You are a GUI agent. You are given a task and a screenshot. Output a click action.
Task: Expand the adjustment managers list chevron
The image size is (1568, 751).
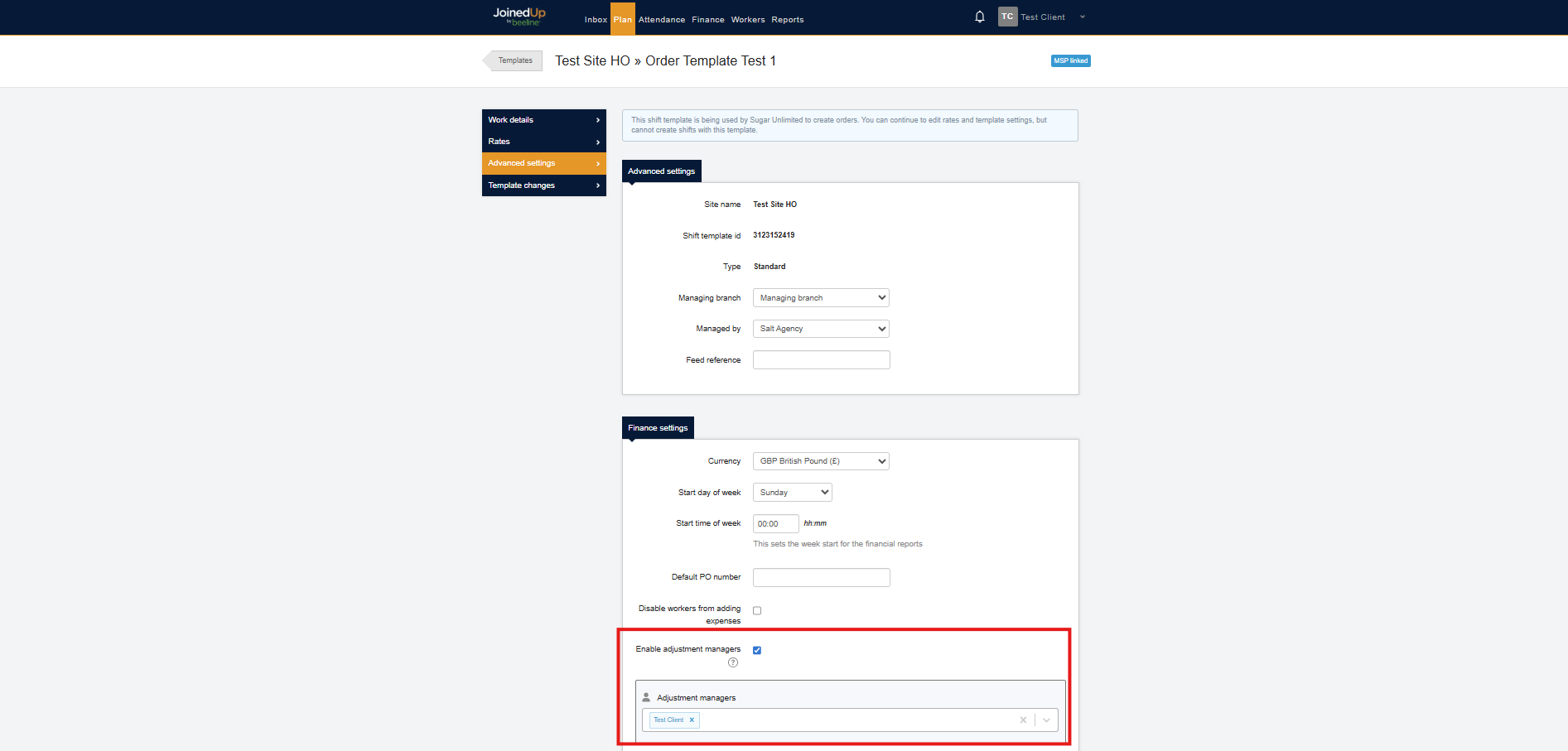click(1046, 720)
